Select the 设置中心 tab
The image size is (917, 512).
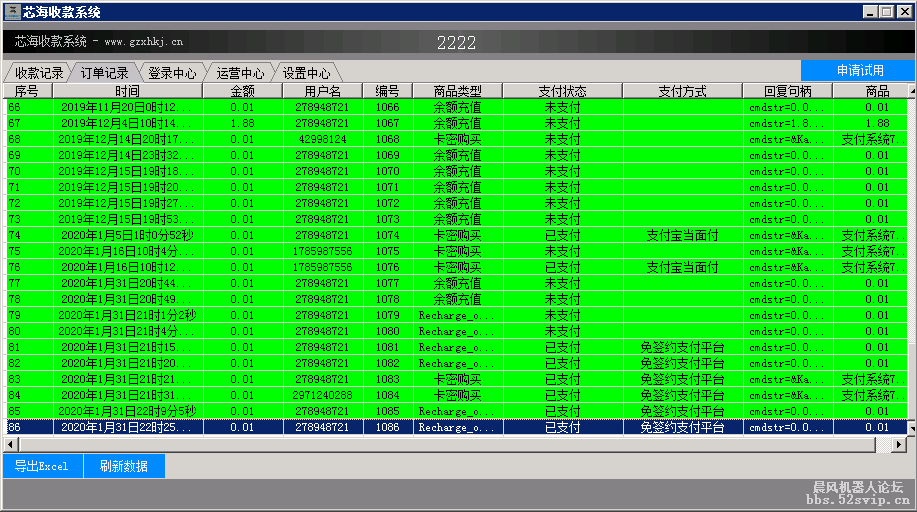coord(306,73)
